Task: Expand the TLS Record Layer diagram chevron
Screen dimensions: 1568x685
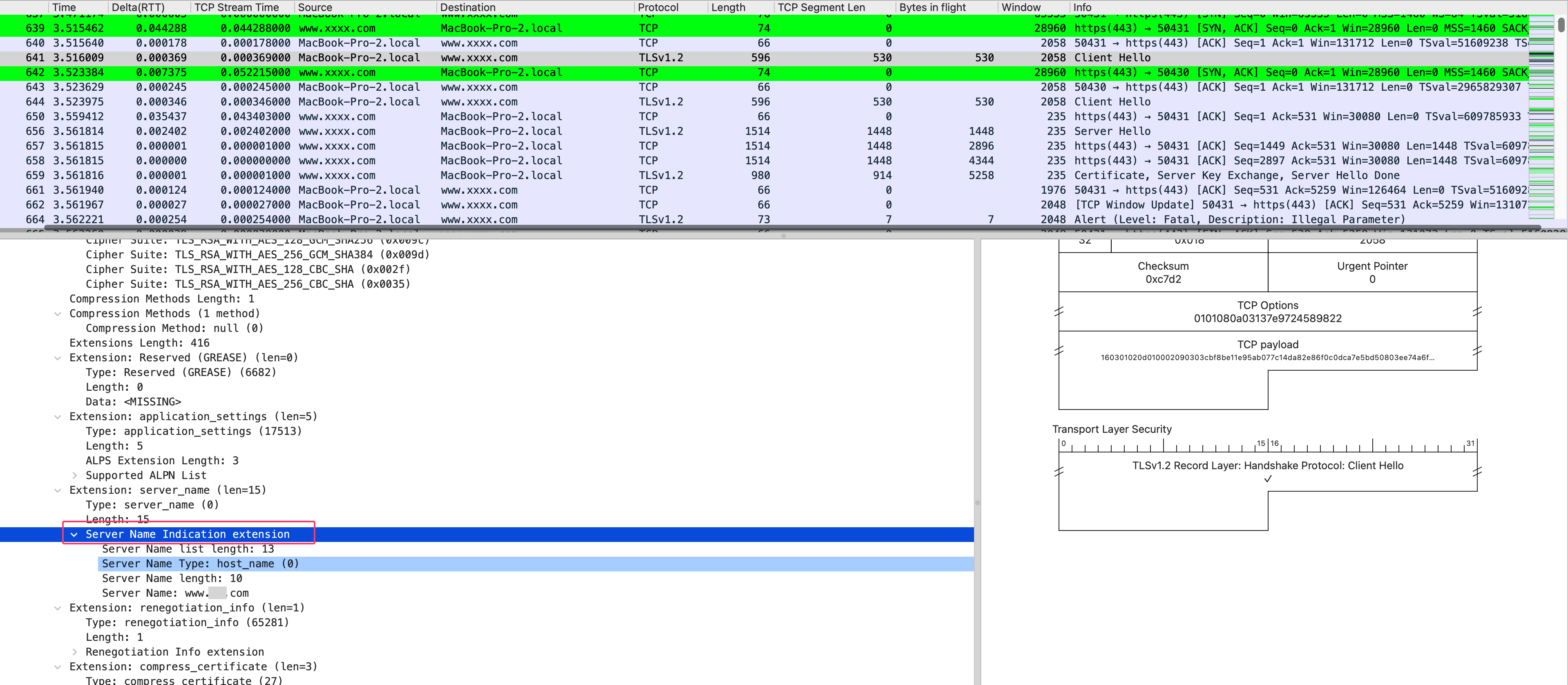Action: coord(1267,479)
